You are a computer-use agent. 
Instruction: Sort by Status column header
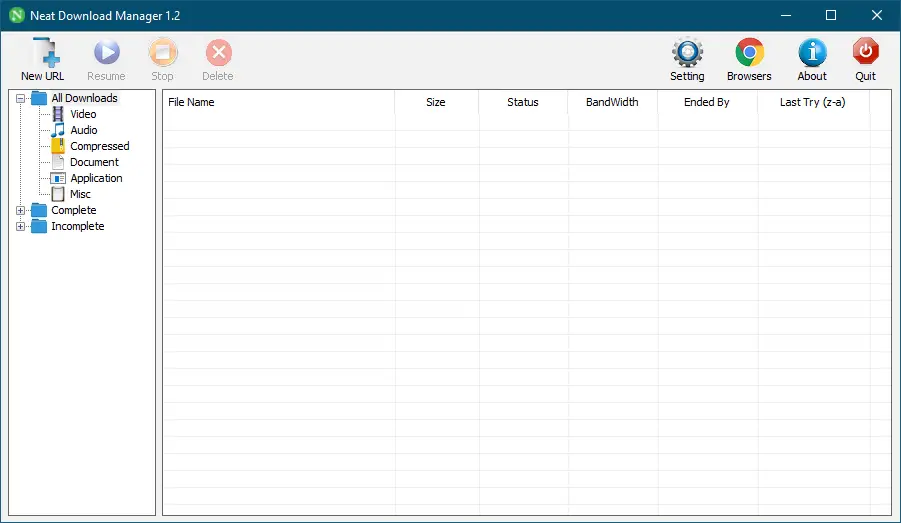pyautogui.click(x=523, y=102)
